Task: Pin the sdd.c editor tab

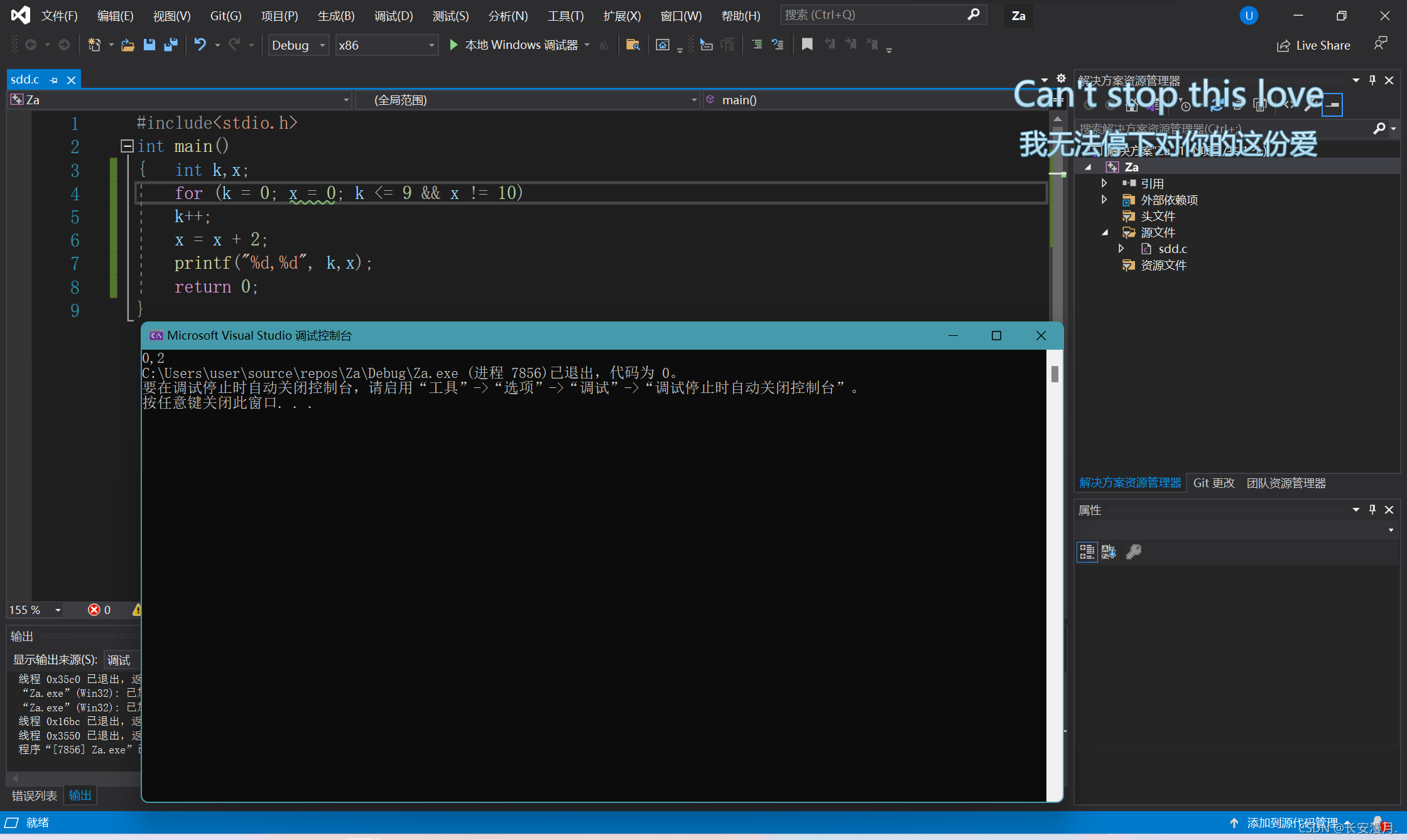Action: pos(53,80)
